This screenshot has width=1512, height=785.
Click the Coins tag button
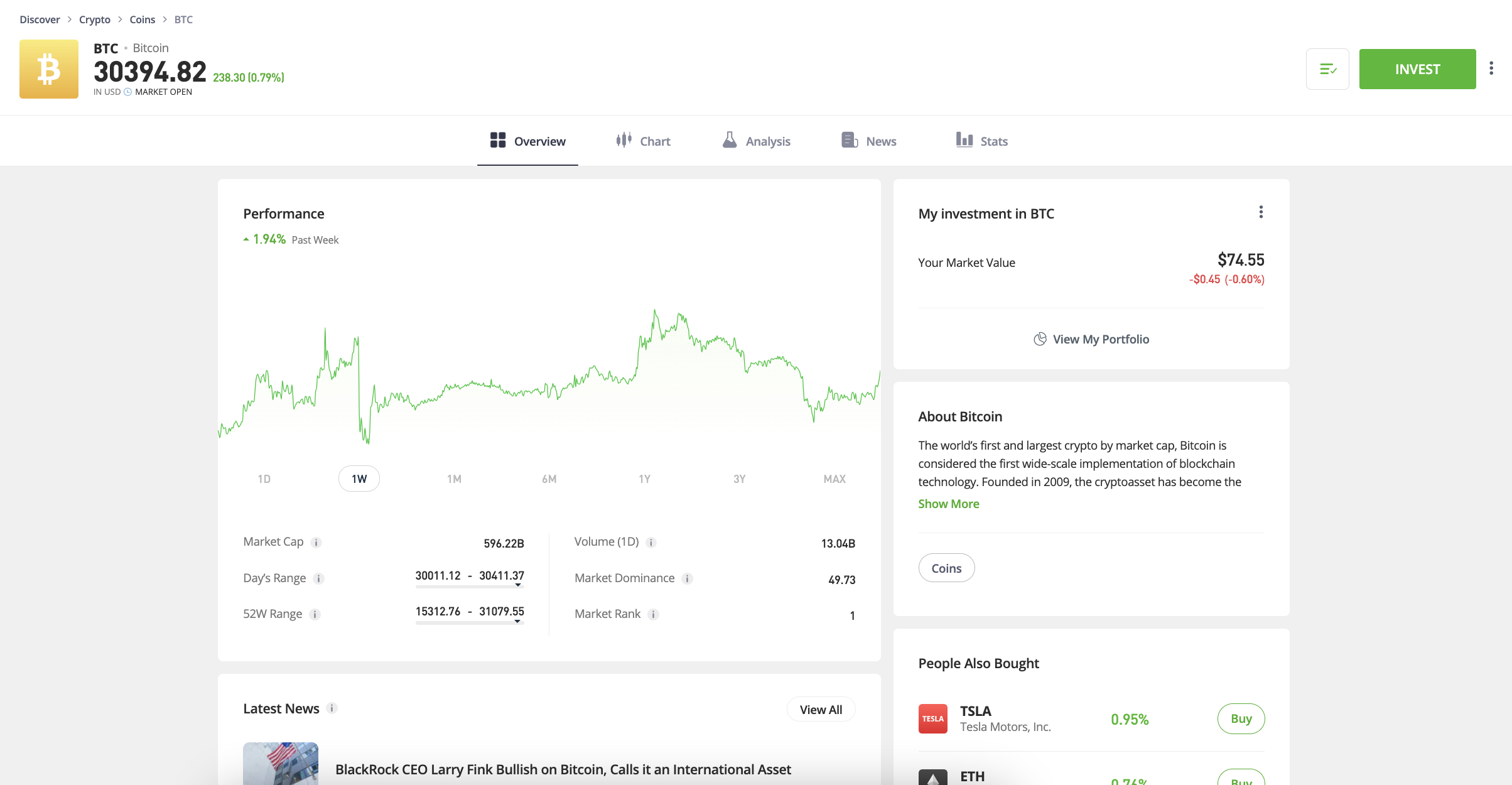tap(946, 568)
